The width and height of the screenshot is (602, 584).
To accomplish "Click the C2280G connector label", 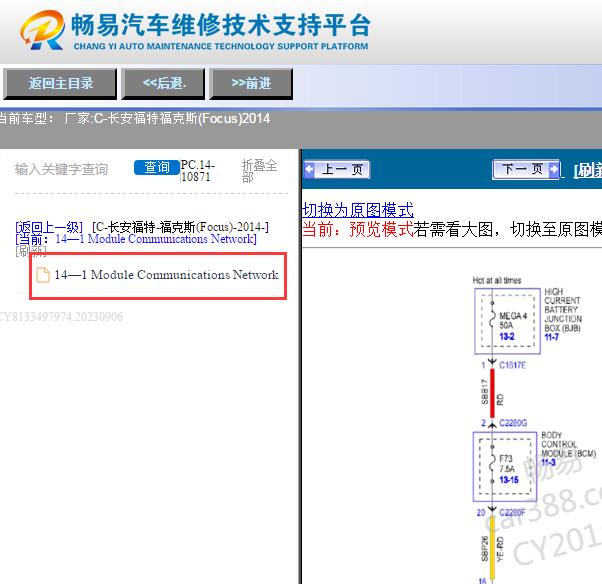I will point(513,423).
